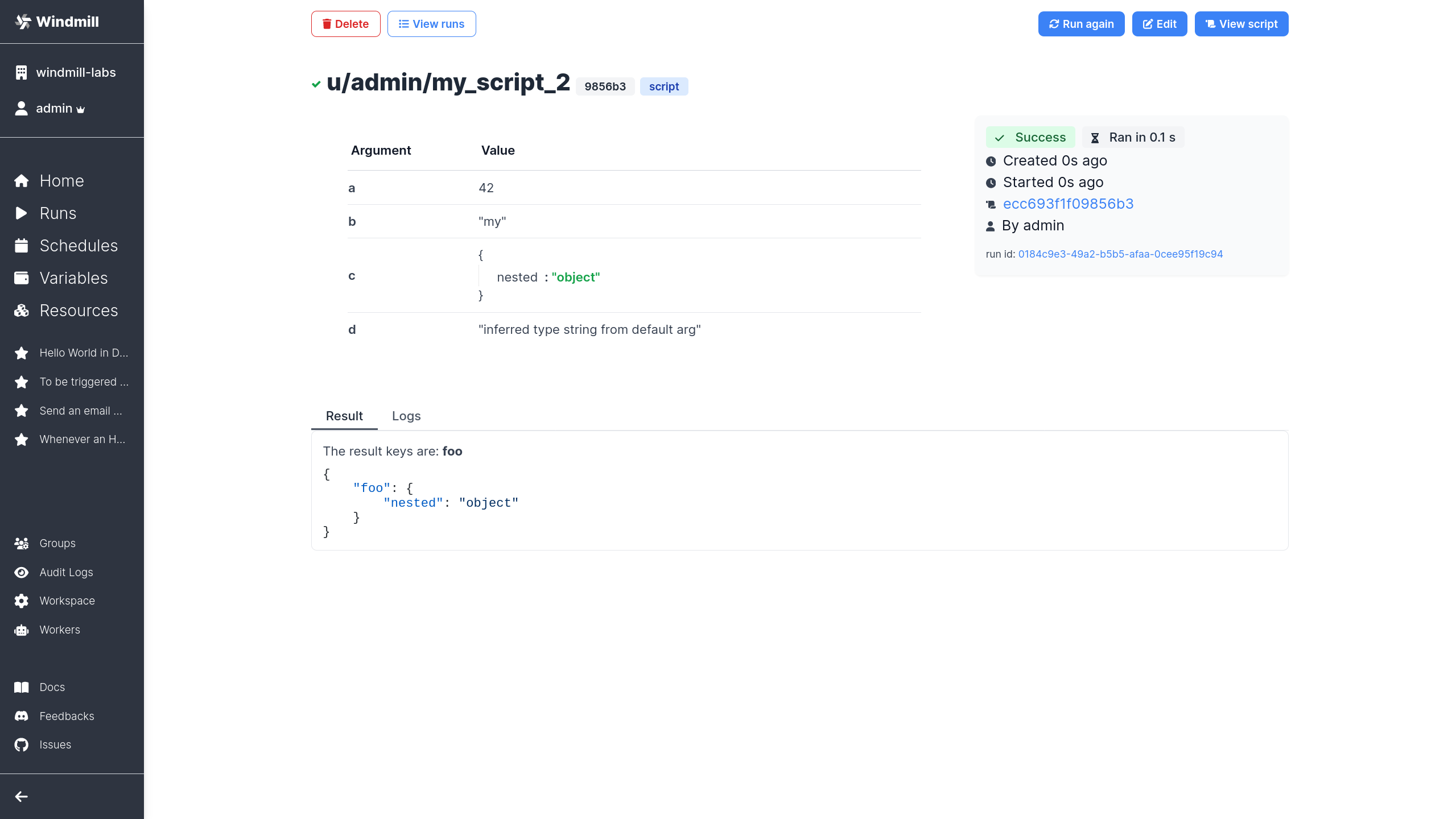Open Runs via the play icon
The image size is (1456, 819).
pyautogui.click(x=22, y=213)
